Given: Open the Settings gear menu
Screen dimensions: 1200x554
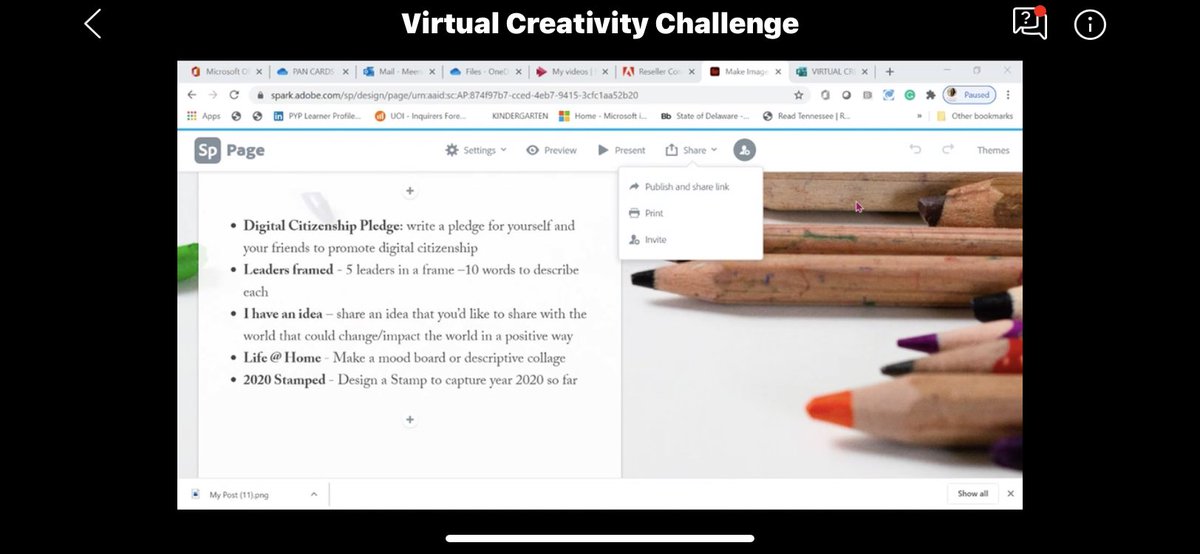Looking at the screenshot, I should pos(476,150).
